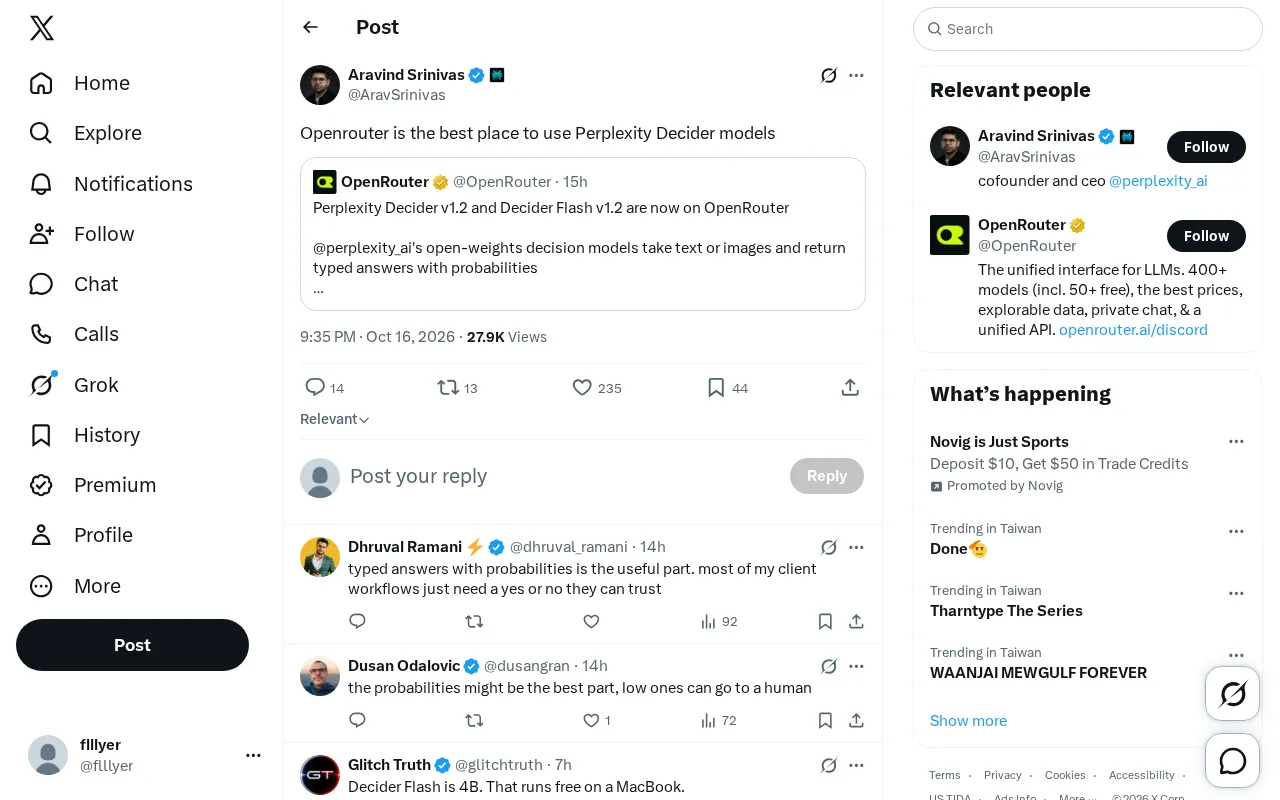Click Show more under What's happening
This screenshot has height=800, width=1280.
pyautogui.click(x=968, y=720)
